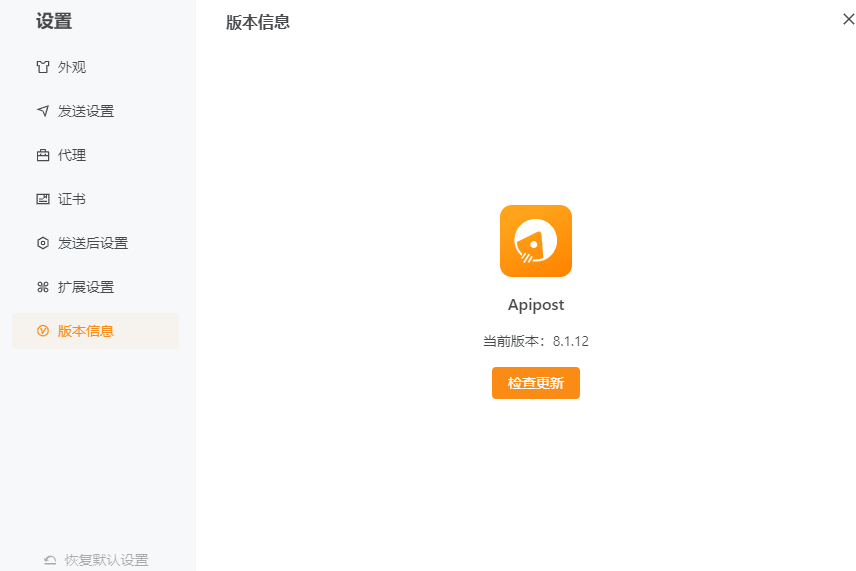Viewport: 856px width, 571px height.
Task: Click the certificate icon beside 证书
Action: (x=43, y=199)
